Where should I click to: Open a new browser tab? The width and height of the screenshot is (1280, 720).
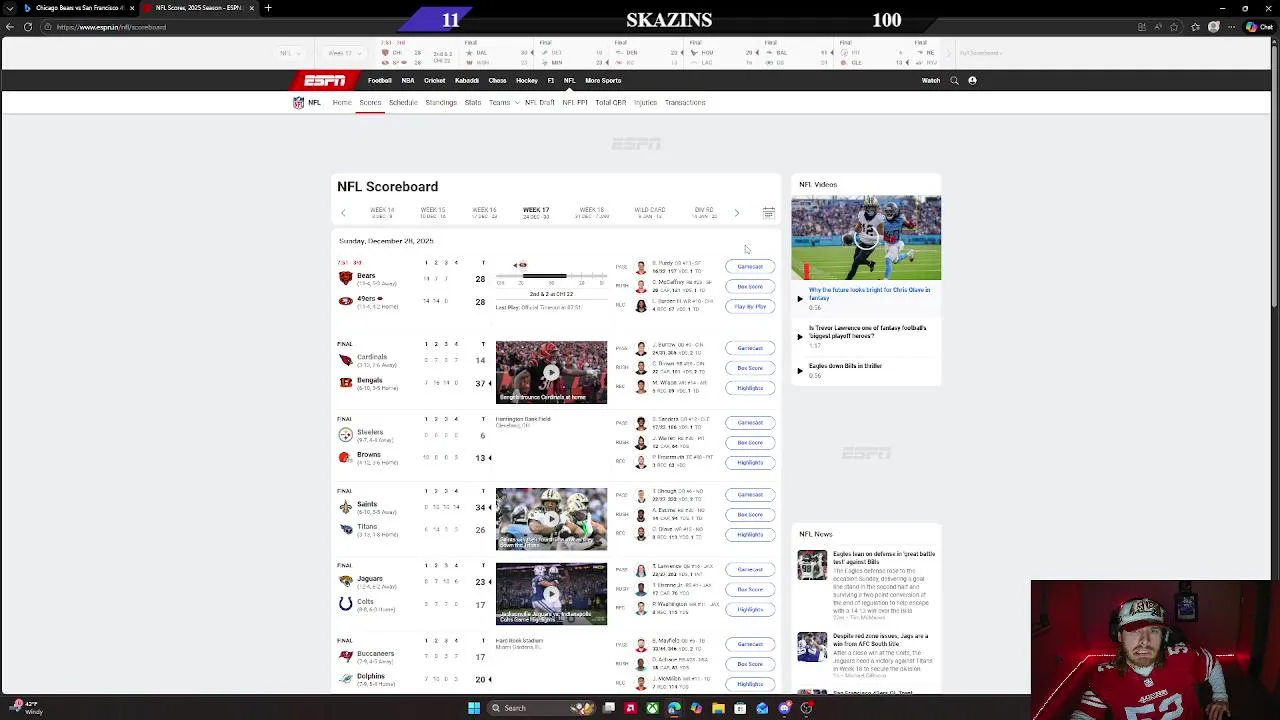pyautogui.click(x=268, y=8)
